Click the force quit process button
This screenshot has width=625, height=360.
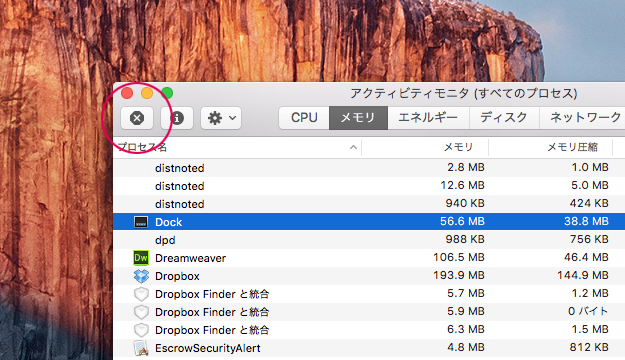point(137,118)
